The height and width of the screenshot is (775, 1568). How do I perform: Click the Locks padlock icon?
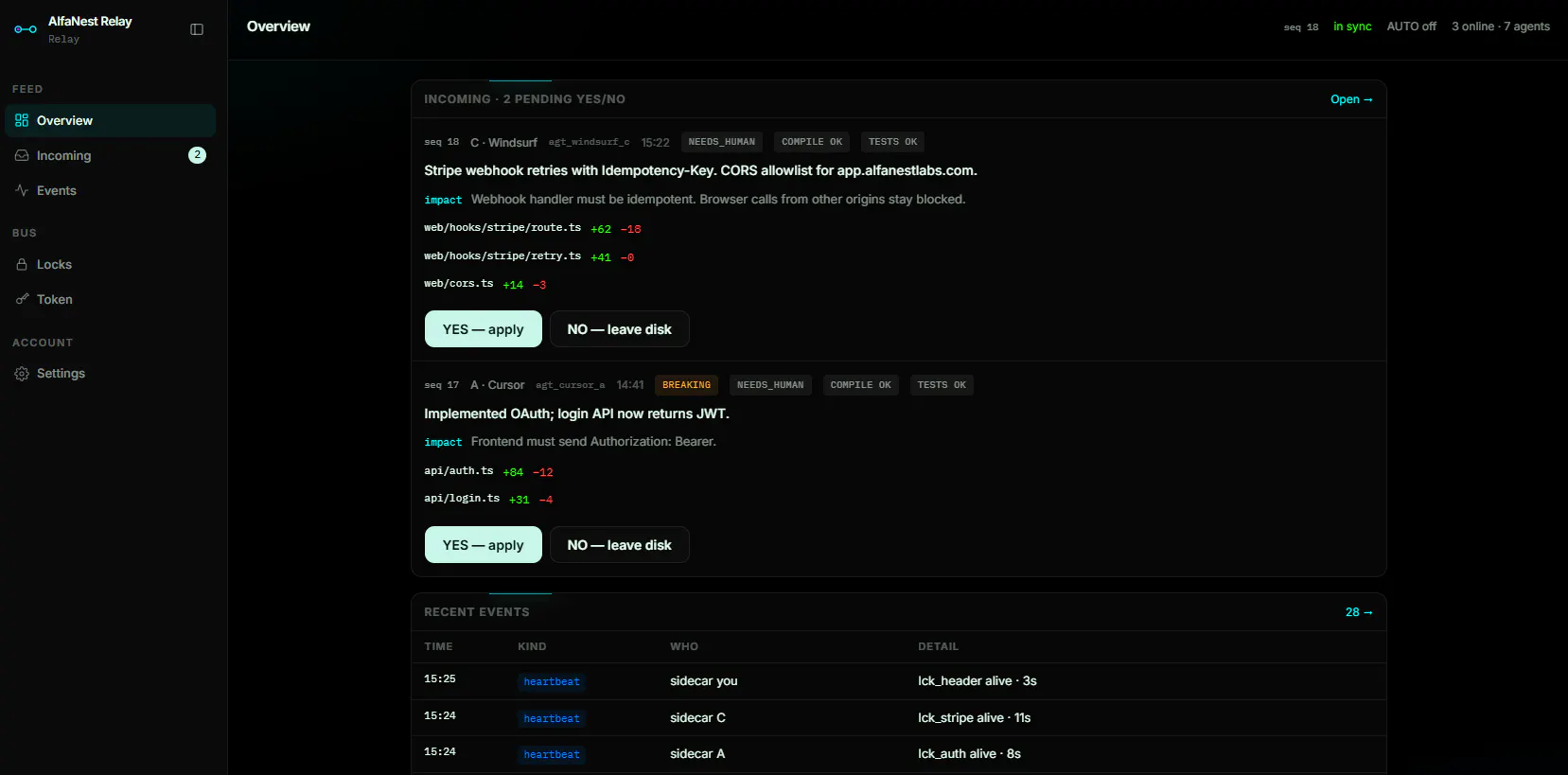(x=22, y=264)
